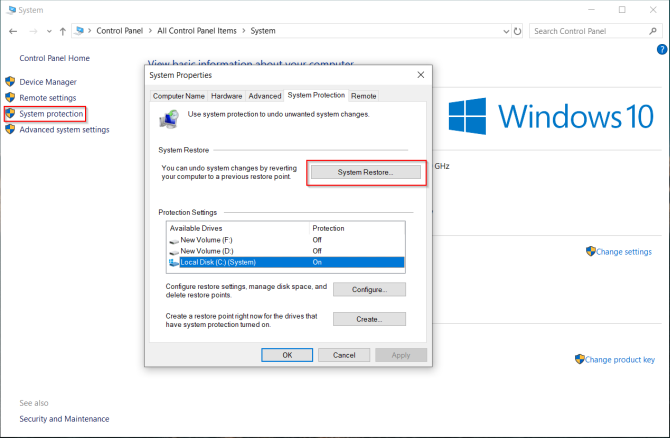The image size is (670, 438).
Task: Expand the address bar history dropdown
Action: (506, 31)
